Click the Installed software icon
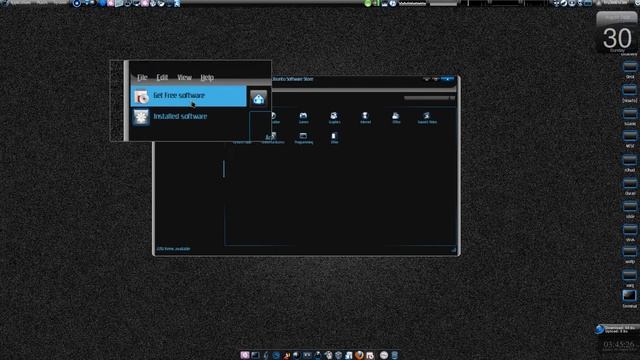This screenshot has width=640, height=360. coord(141,118)
